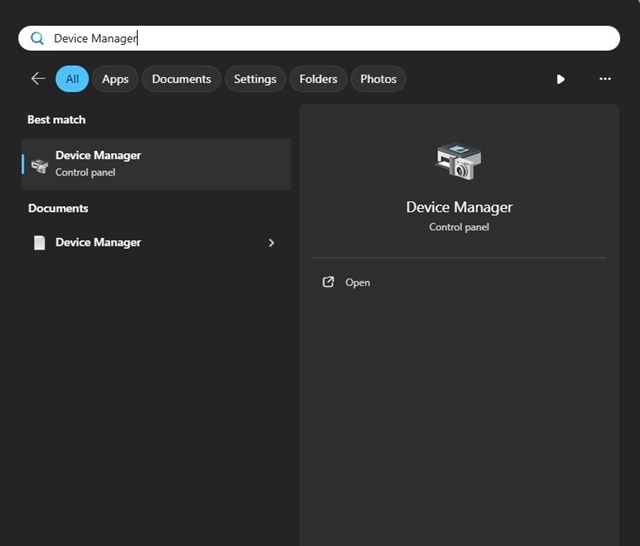Click inside the Device Manager search field
This screenshot has height=546, width=640.
(x=330, y=38)
